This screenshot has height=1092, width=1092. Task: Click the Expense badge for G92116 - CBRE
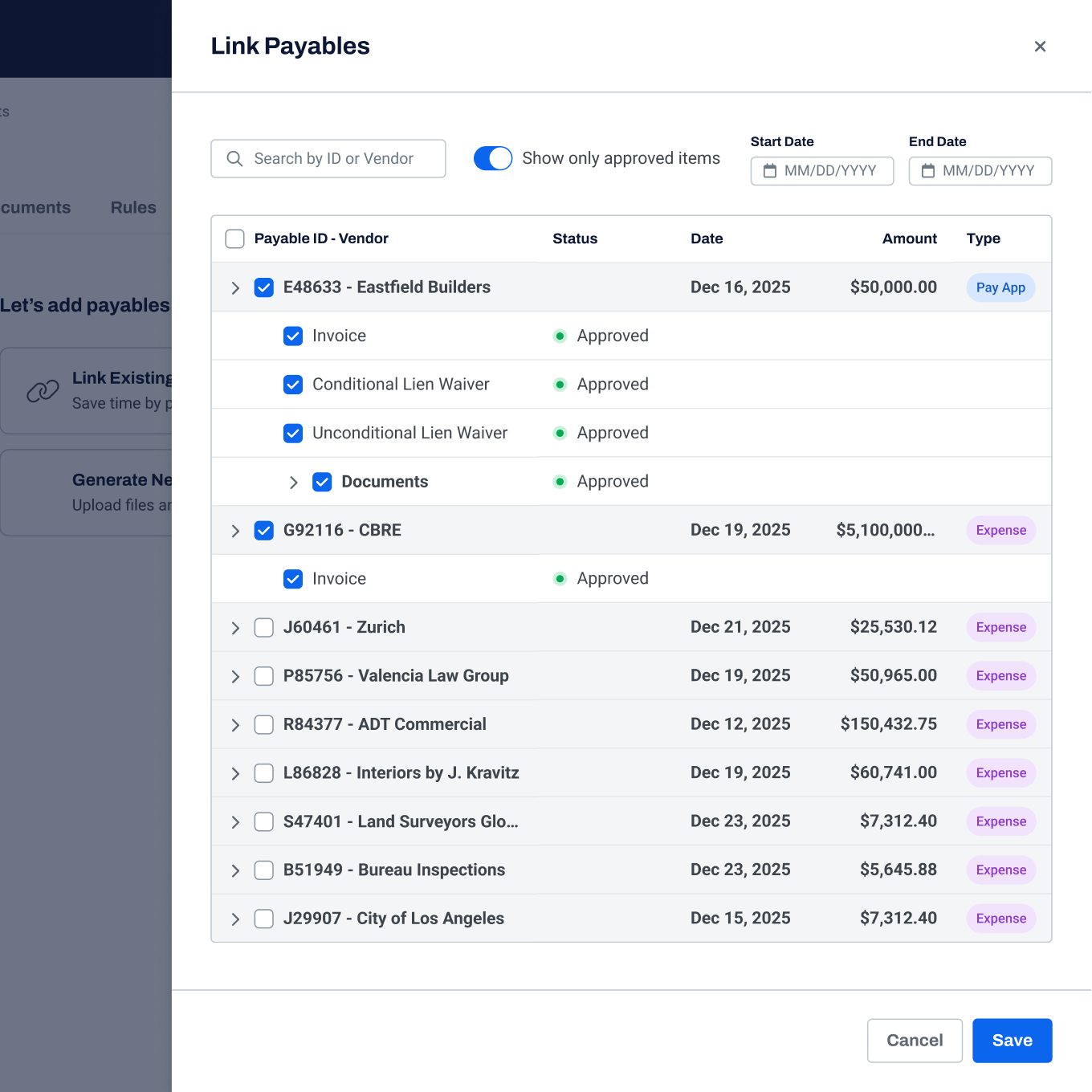(1000, 530)
